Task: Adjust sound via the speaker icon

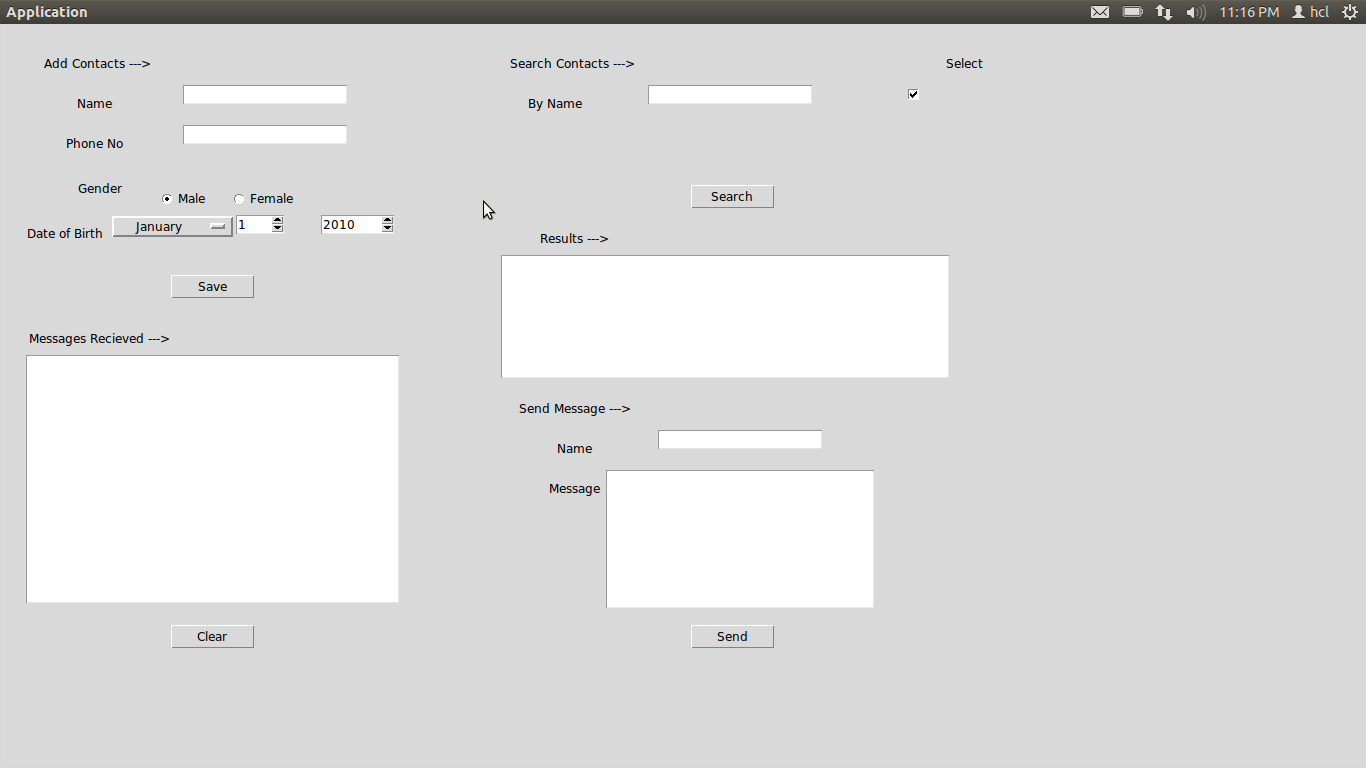Action: pyautogui.click(x=1195, y=11)
